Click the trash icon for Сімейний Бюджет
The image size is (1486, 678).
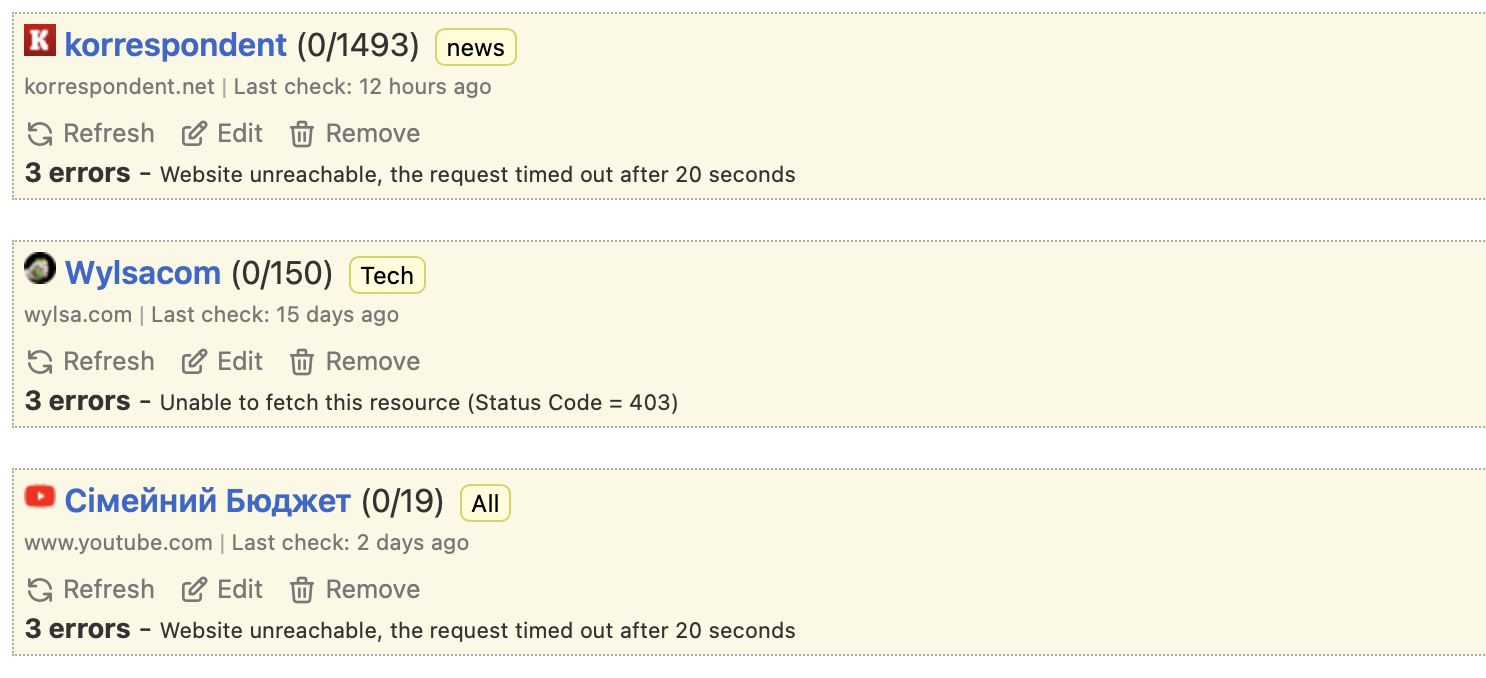point(301,589)
